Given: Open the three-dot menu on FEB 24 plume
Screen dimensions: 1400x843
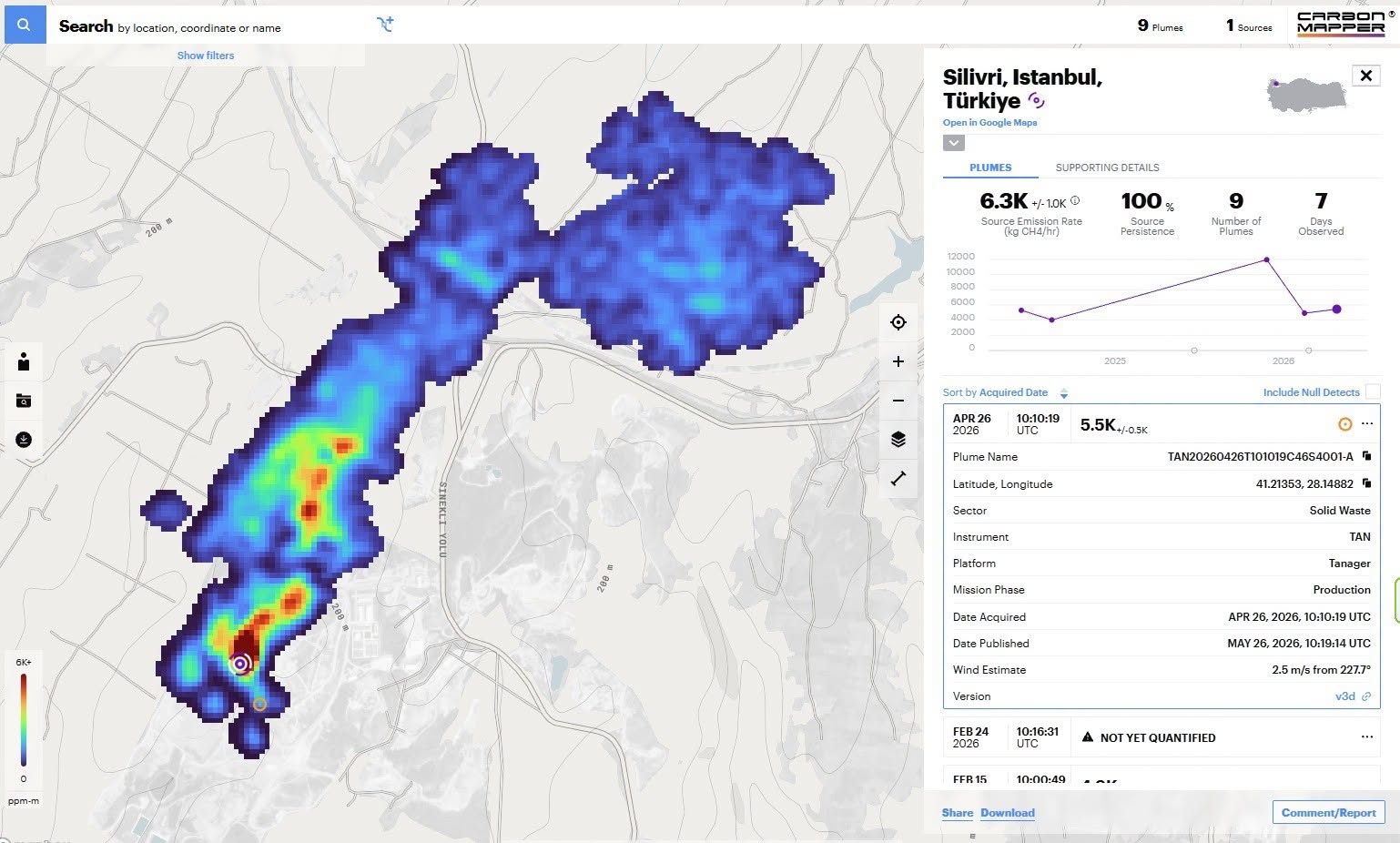Looking at the screenshot, I should 1366,737.
